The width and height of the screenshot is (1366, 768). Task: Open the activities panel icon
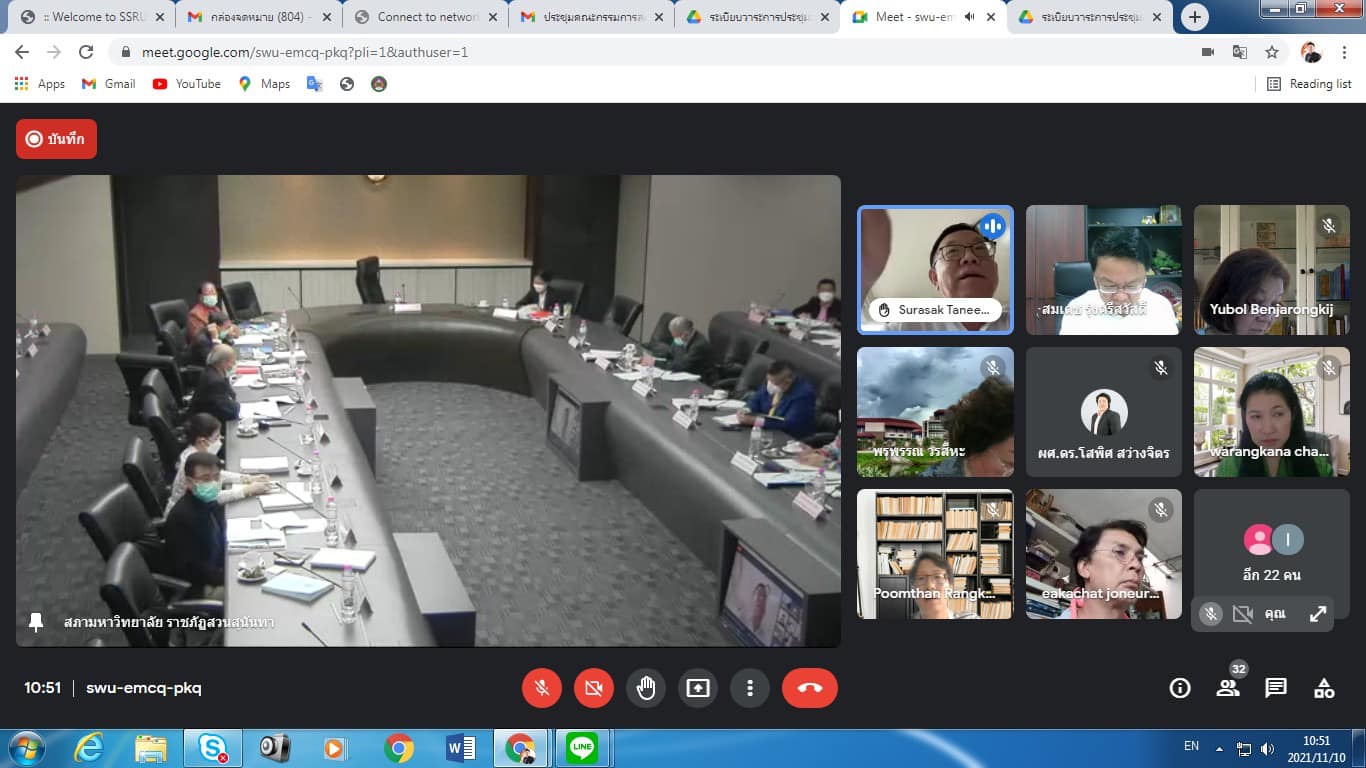point(1324,688)
